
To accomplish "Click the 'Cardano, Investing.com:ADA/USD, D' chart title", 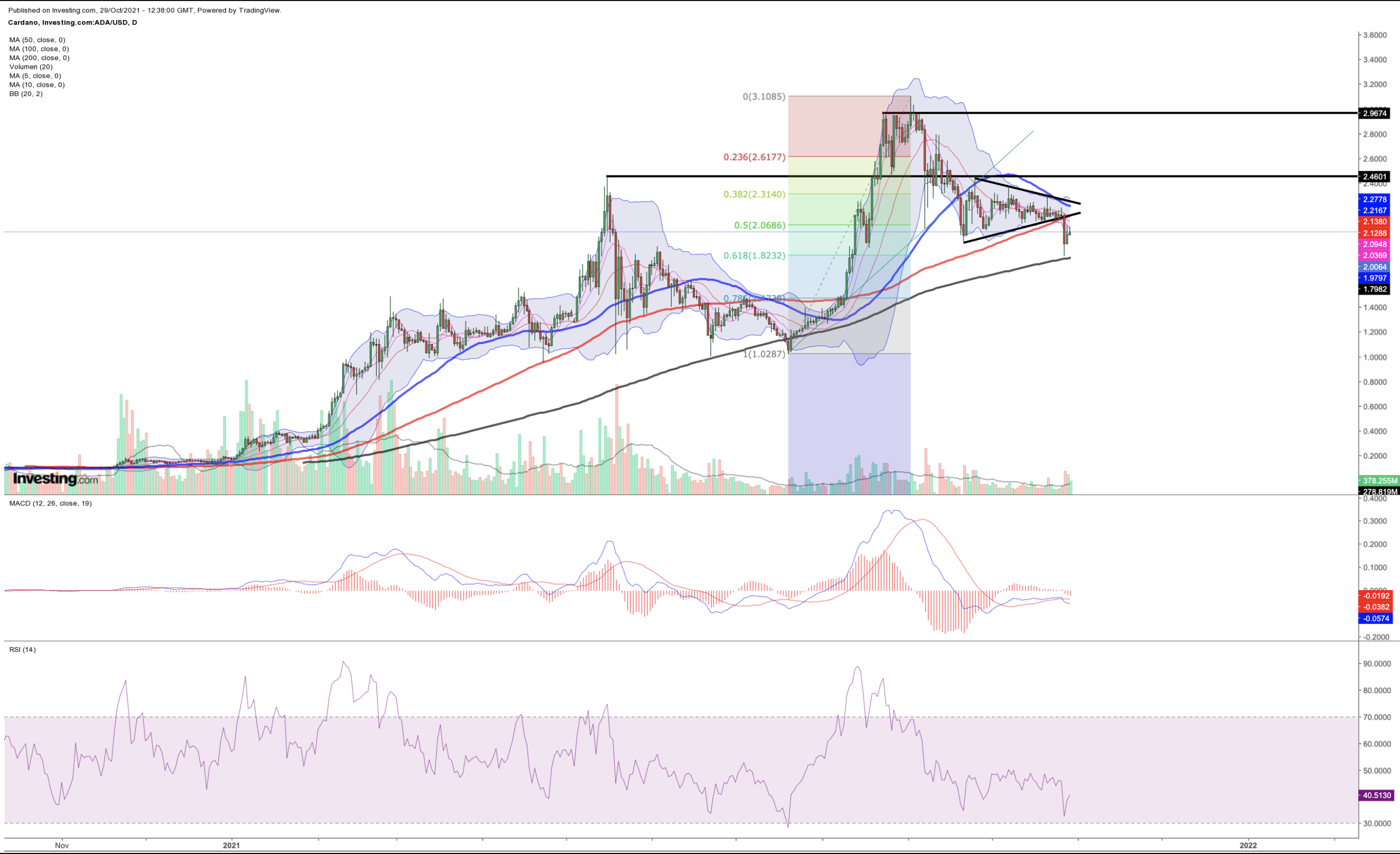I will pyautogui.click(x=73, y=23).
